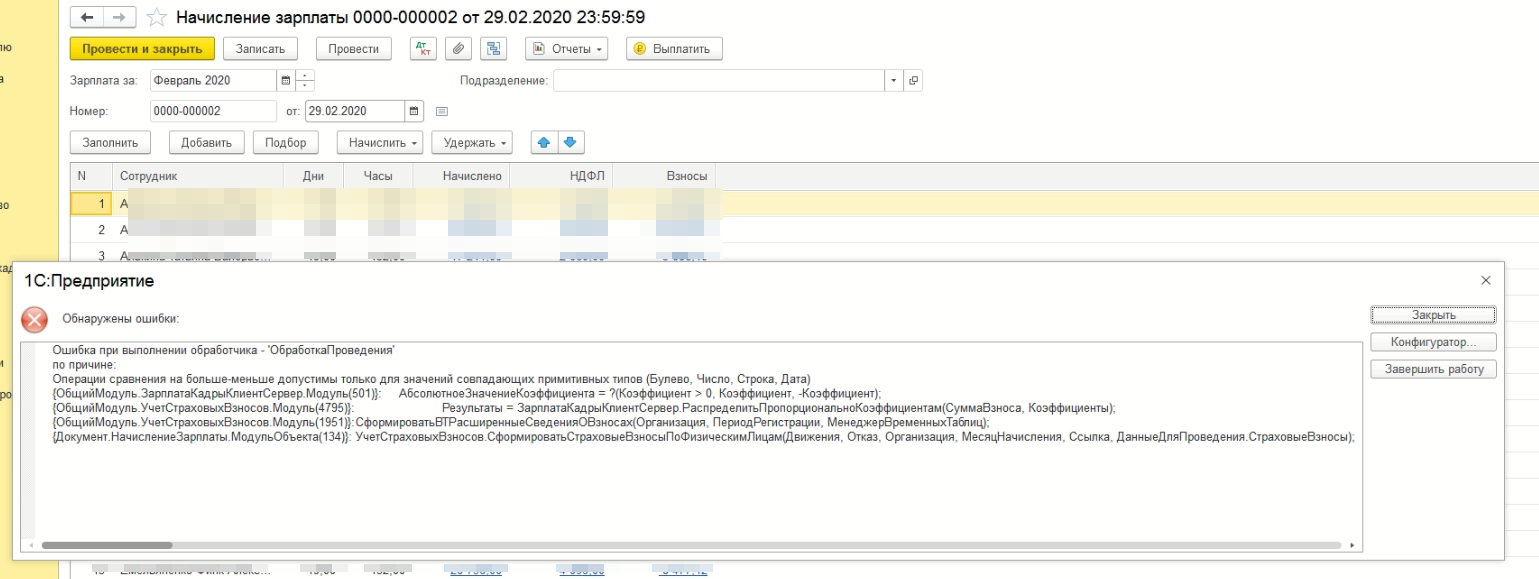The image size is (1539, 579).
Task: Move selected row up with blue arrow
Action: [544, 142]
